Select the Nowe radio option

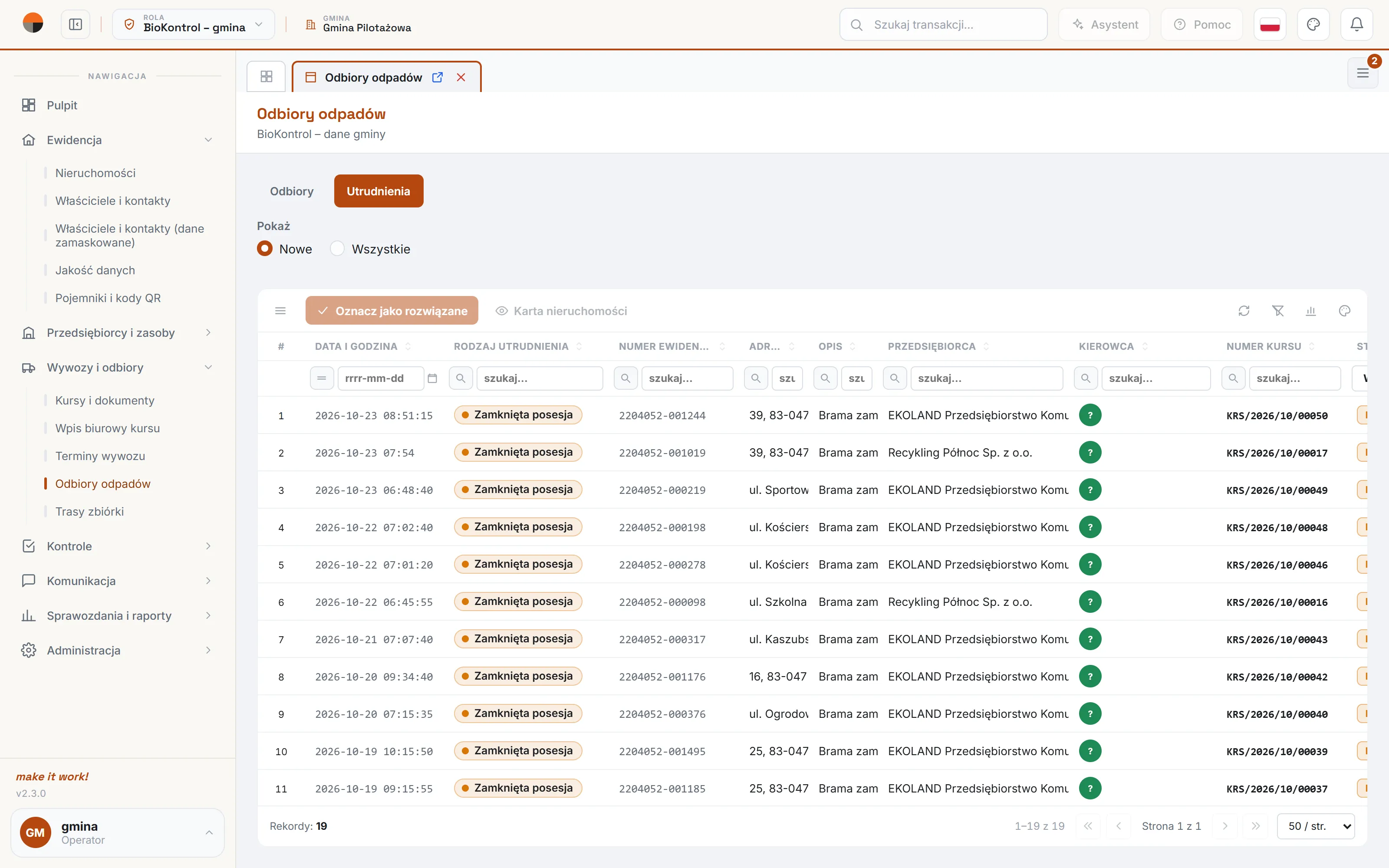coord(265,249)
